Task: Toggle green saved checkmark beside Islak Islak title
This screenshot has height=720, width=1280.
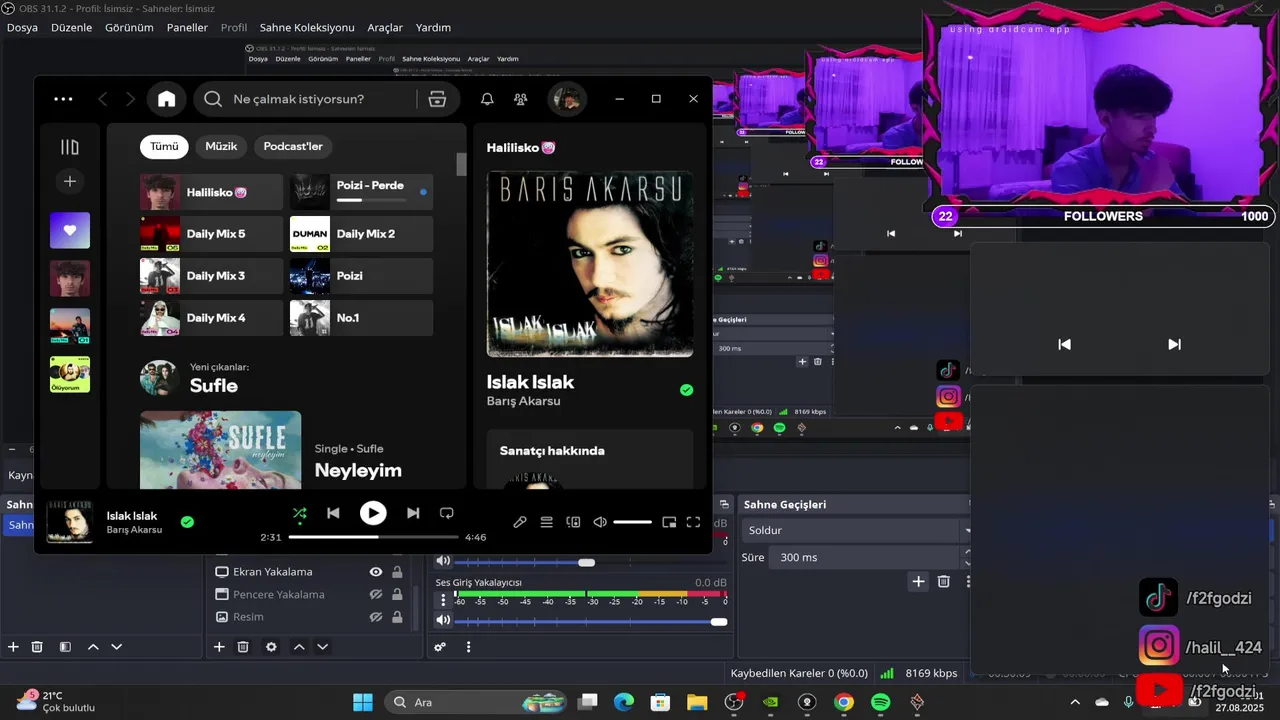Action: click(x=686, y=390)
